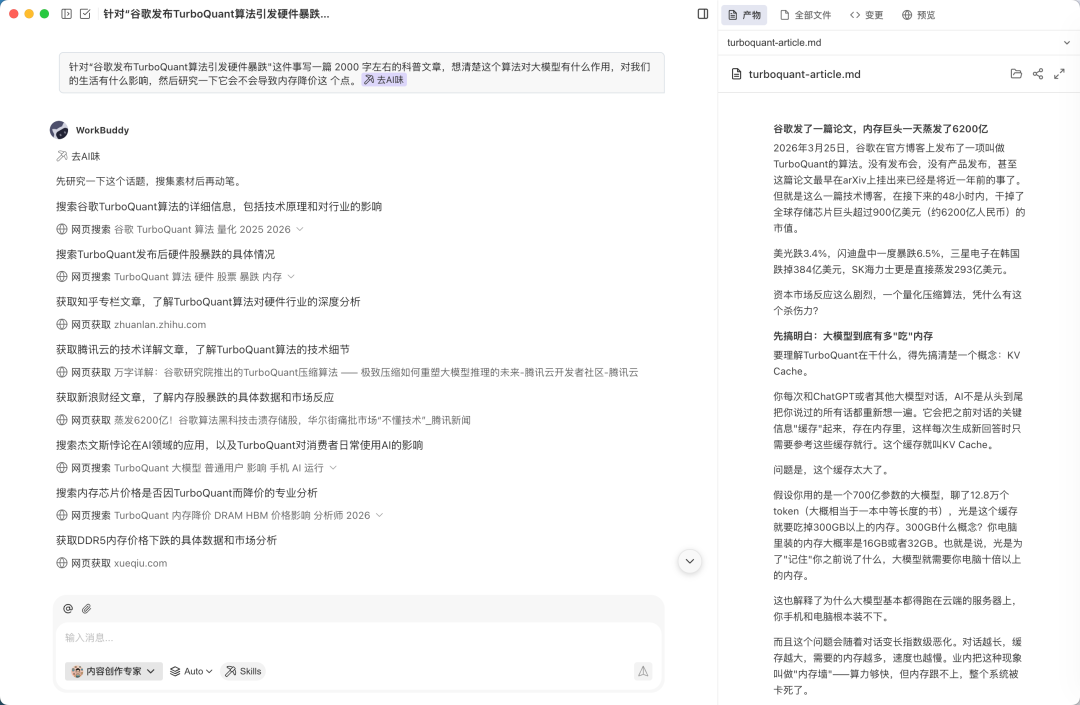Click the @ mention icon
The height and width of the screenshot is (705, 1080).
[x=68, y=609]
